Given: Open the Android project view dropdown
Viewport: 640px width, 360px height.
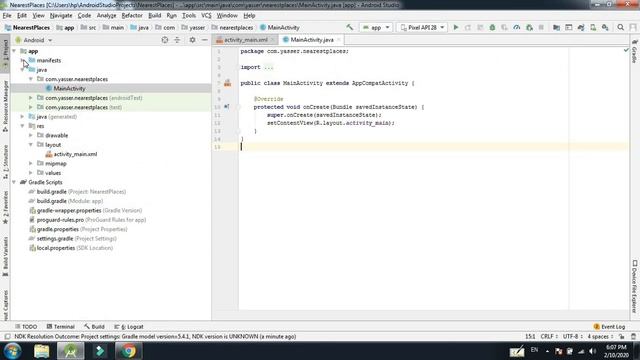Looking at the screenshot, I should pyautogui.click(x=33, y=40).
